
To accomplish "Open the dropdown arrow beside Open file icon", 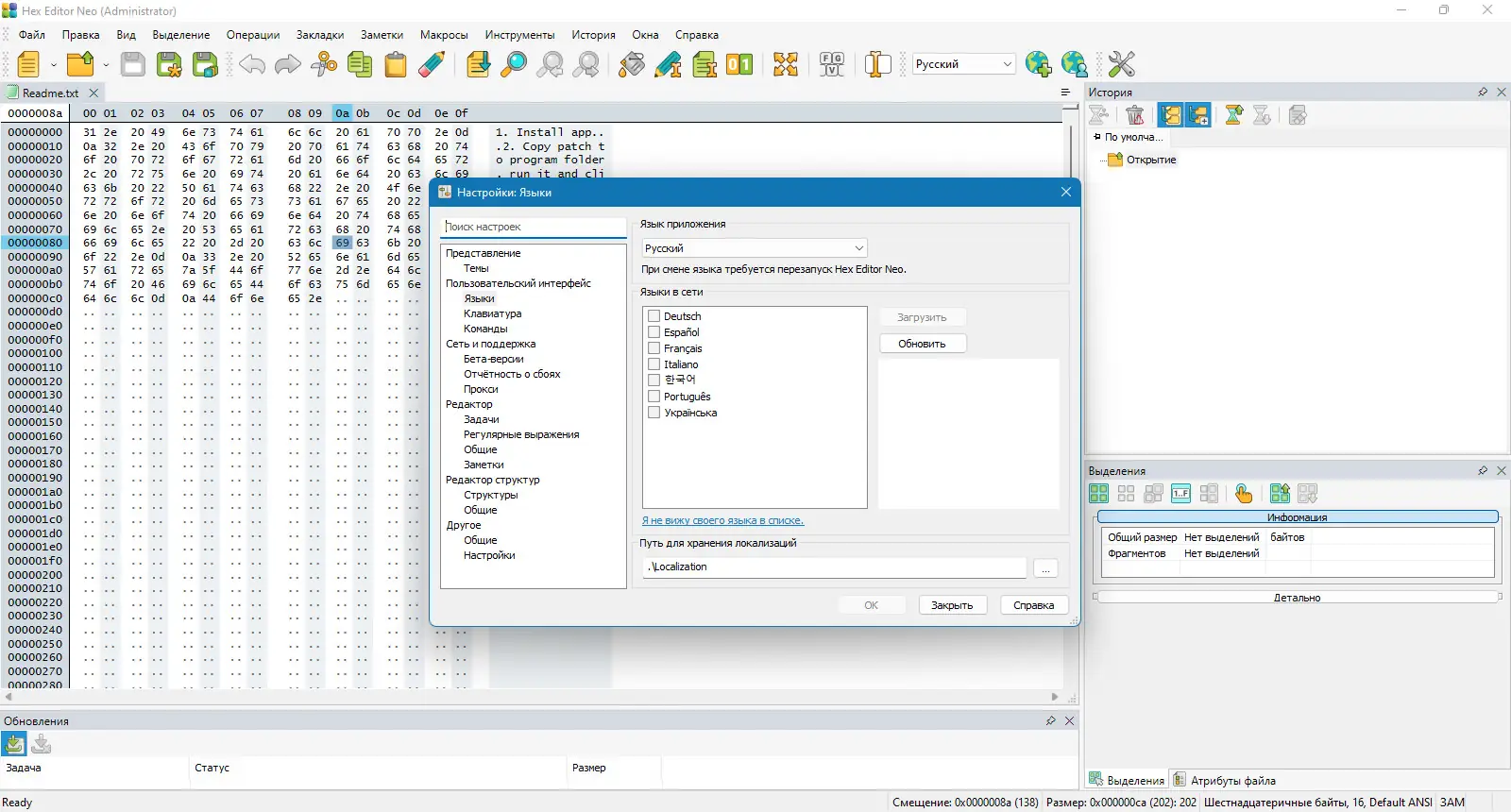I will [106, 65].
